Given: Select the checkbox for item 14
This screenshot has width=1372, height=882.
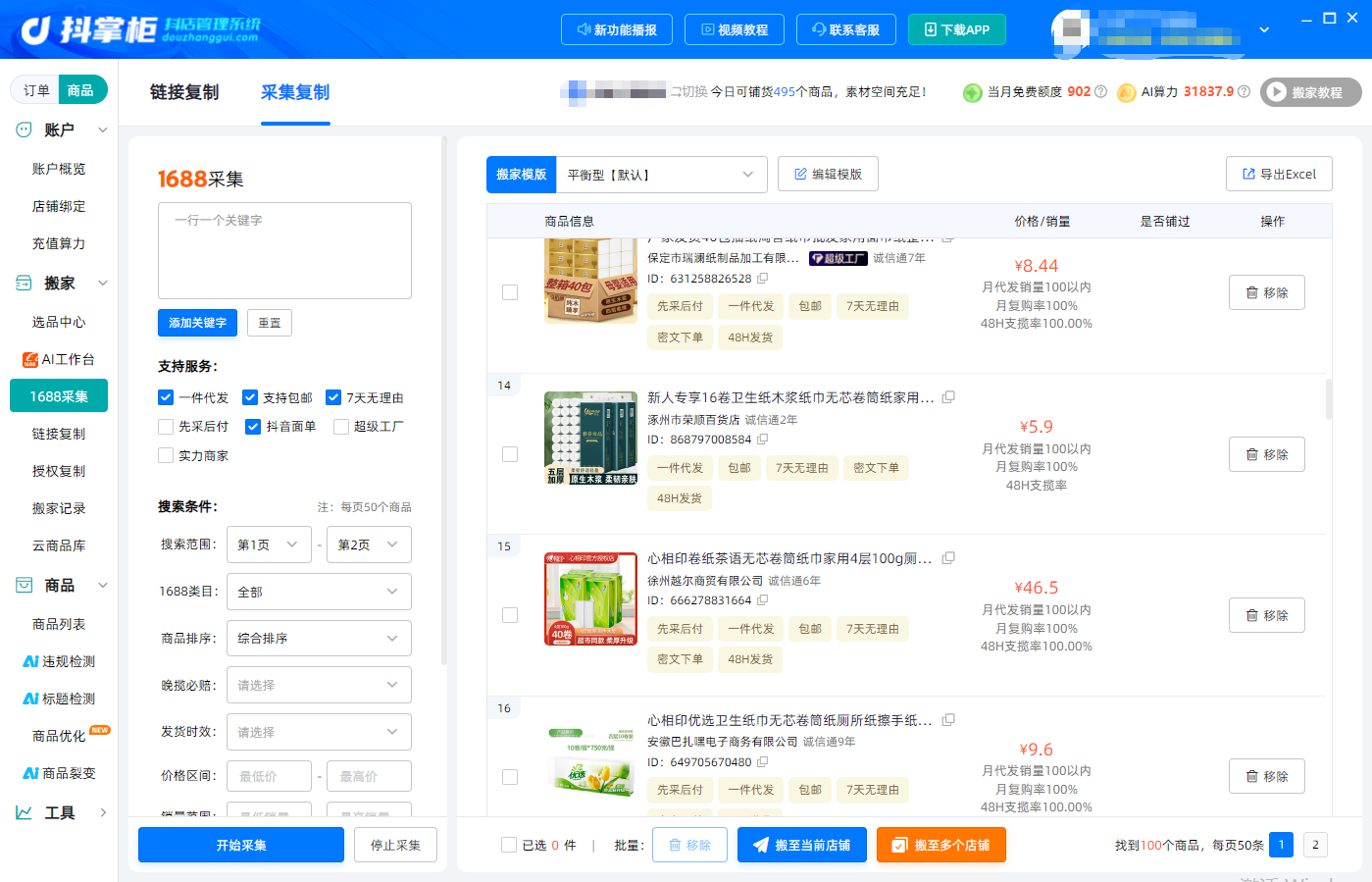Looking at the screenshot, I should click(510, 454).
